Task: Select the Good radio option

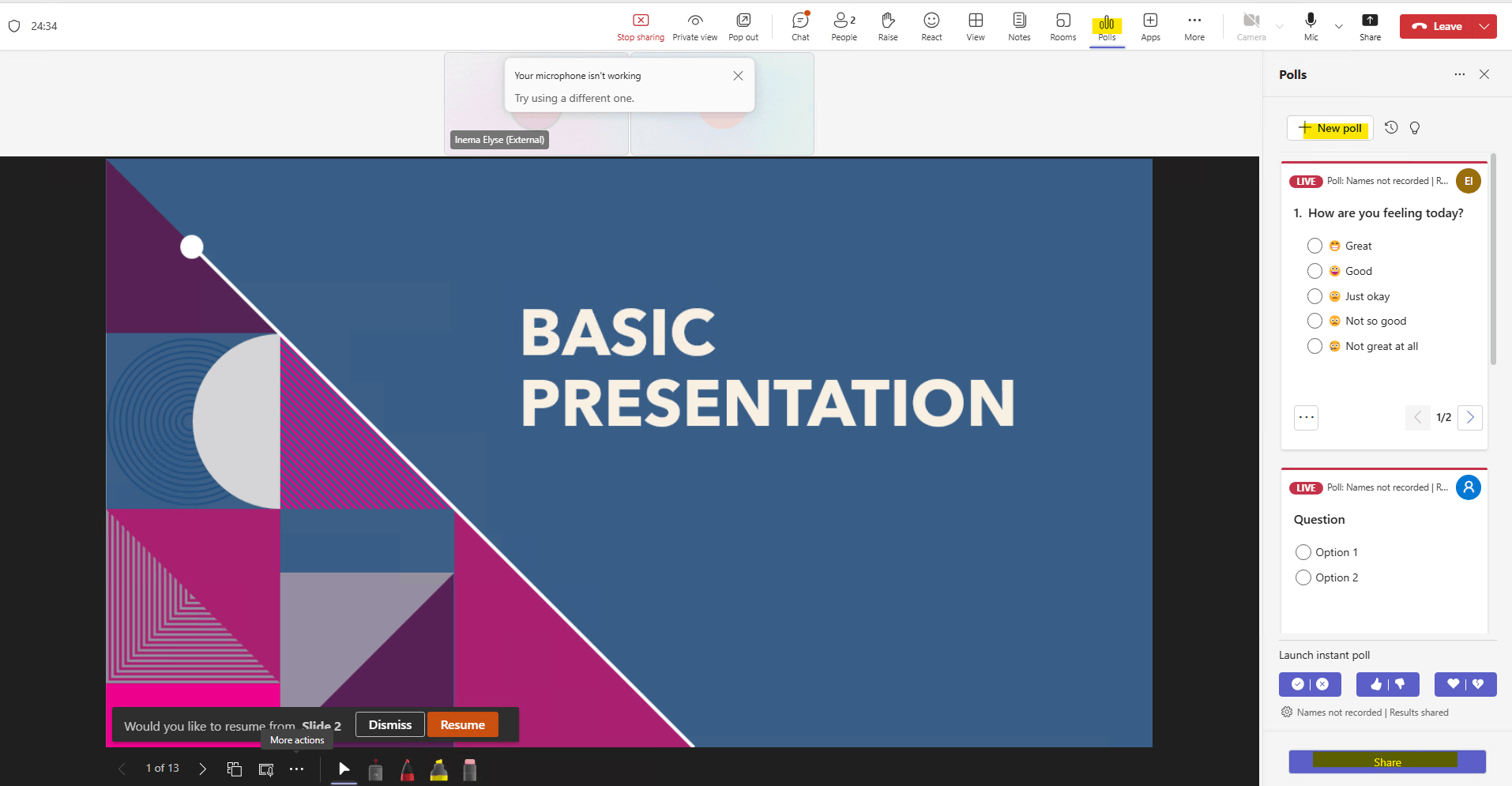Action: coord(1315,271)
